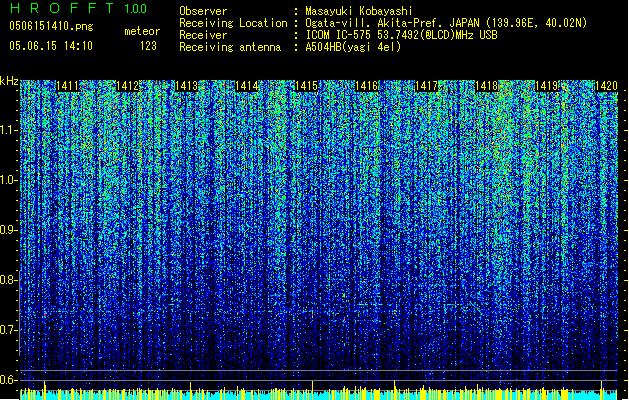Click the Ogata-vill. Akita-Pref. JAPAN location text
The width and height of the screenshot is (629, 400).
click(446, 23)
